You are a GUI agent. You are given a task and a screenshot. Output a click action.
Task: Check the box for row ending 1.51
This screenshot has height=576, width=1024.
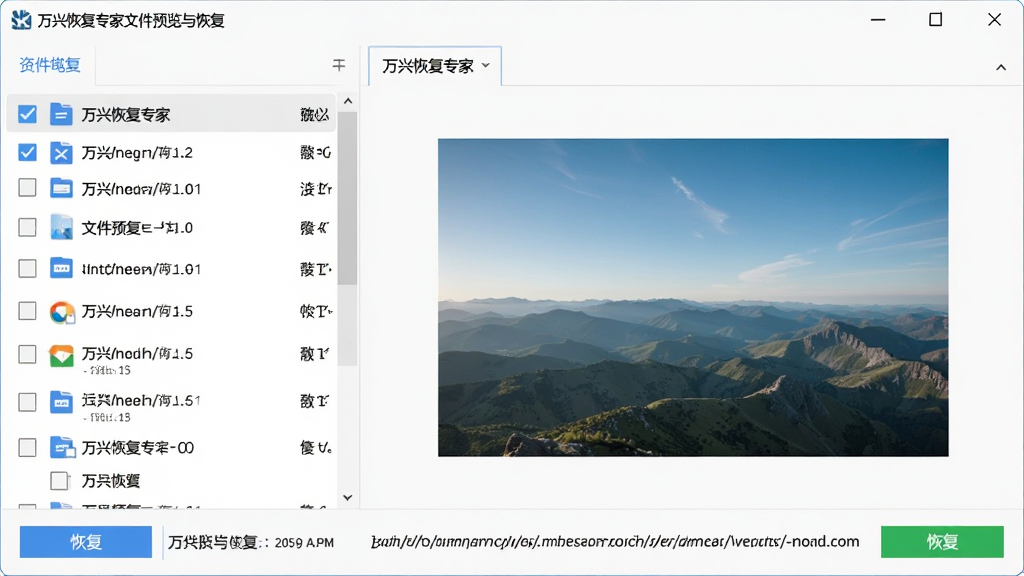coord(27,402)
